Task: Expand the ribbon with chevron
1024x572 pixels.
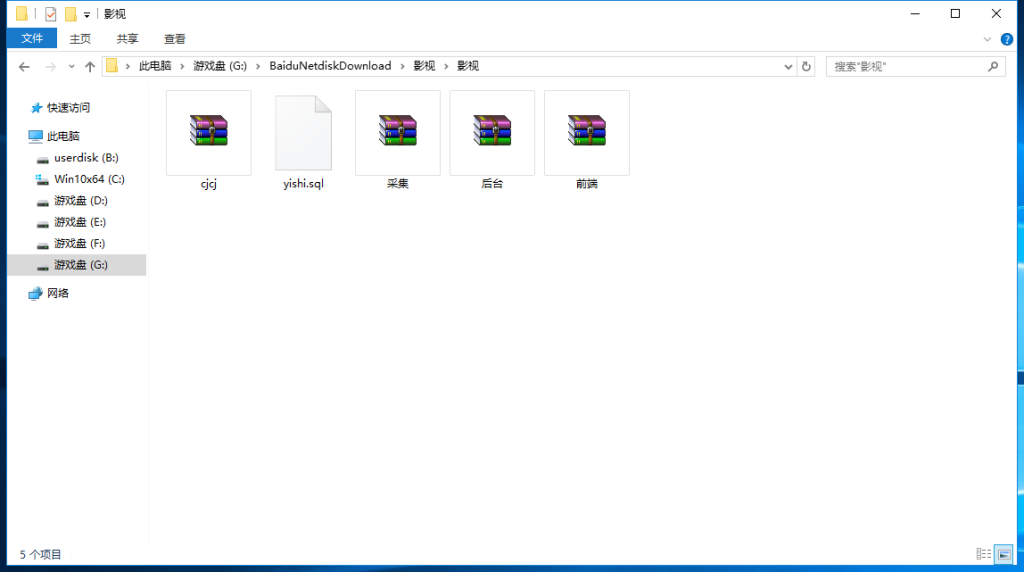Action: (987, 39)
